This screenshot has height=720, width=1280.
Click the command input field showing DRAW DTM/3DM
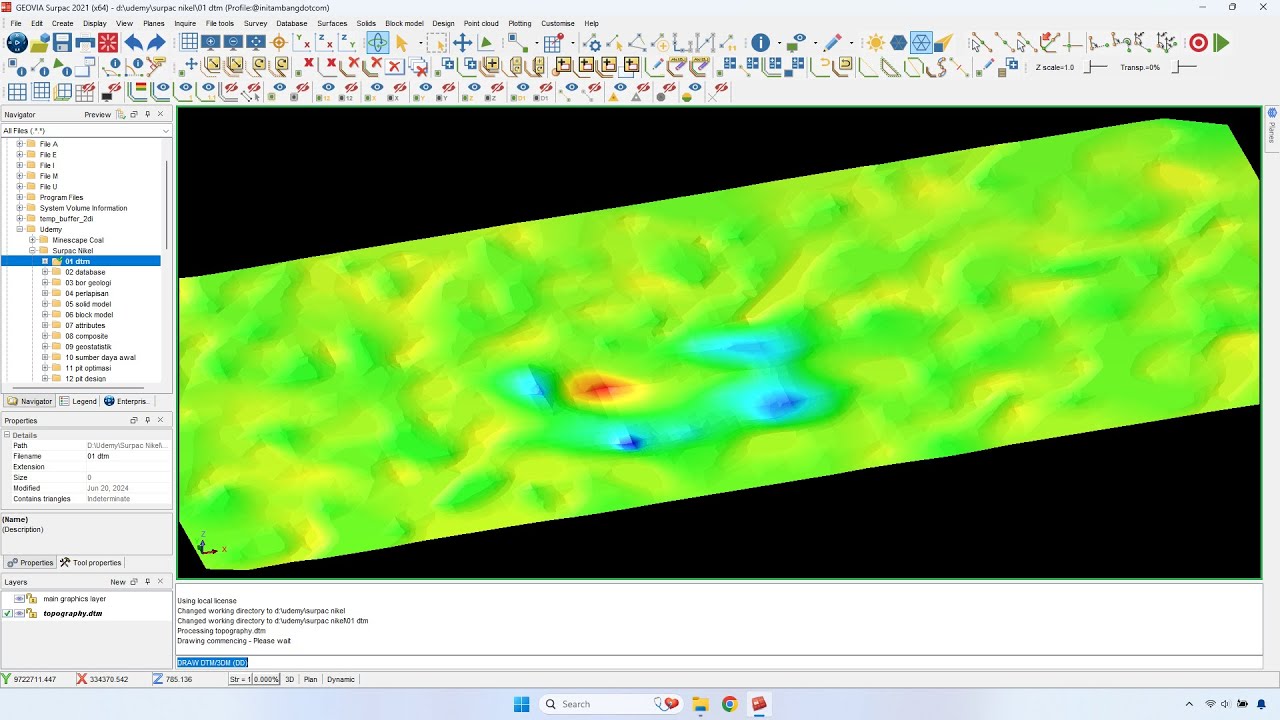tap(719, 662)
